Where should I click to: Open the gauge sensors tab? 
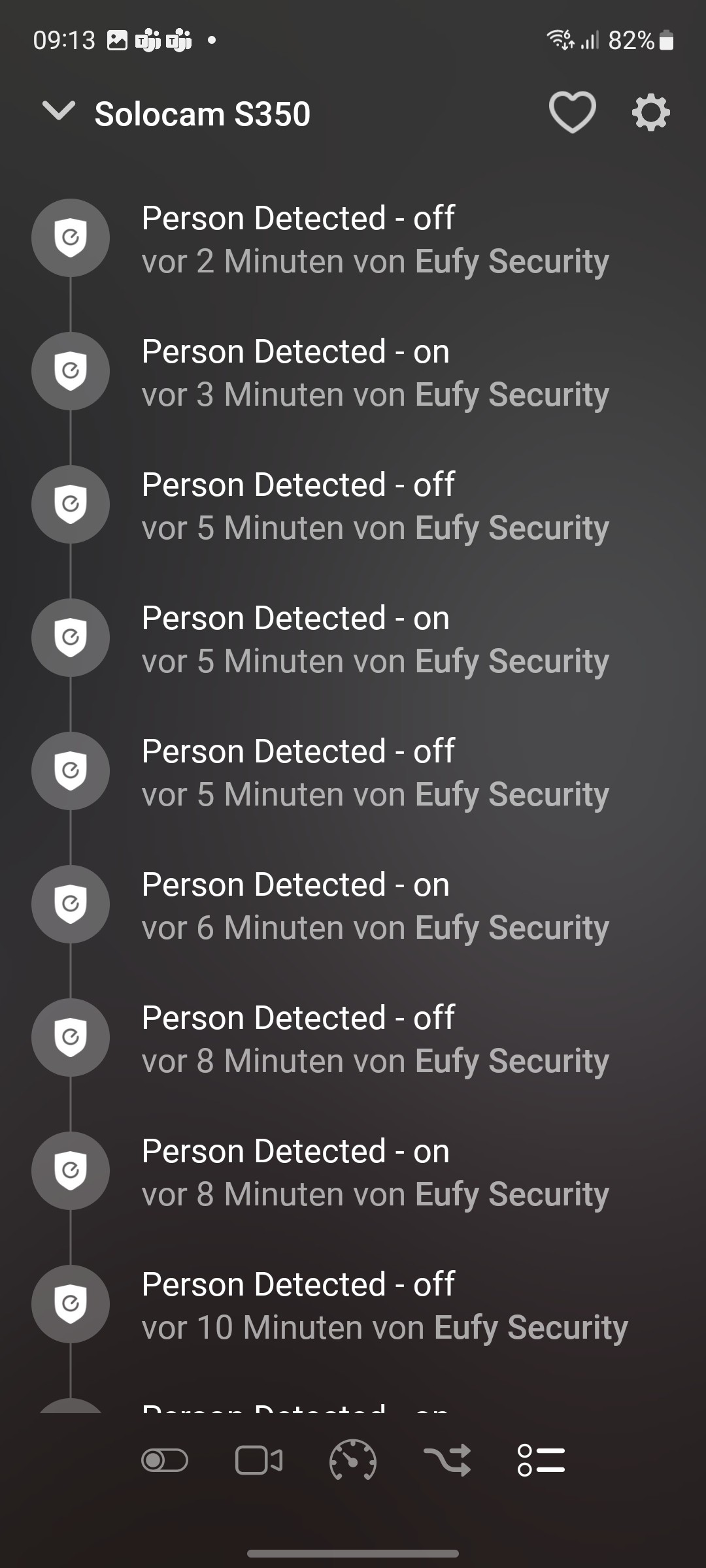click(353, 1460)
